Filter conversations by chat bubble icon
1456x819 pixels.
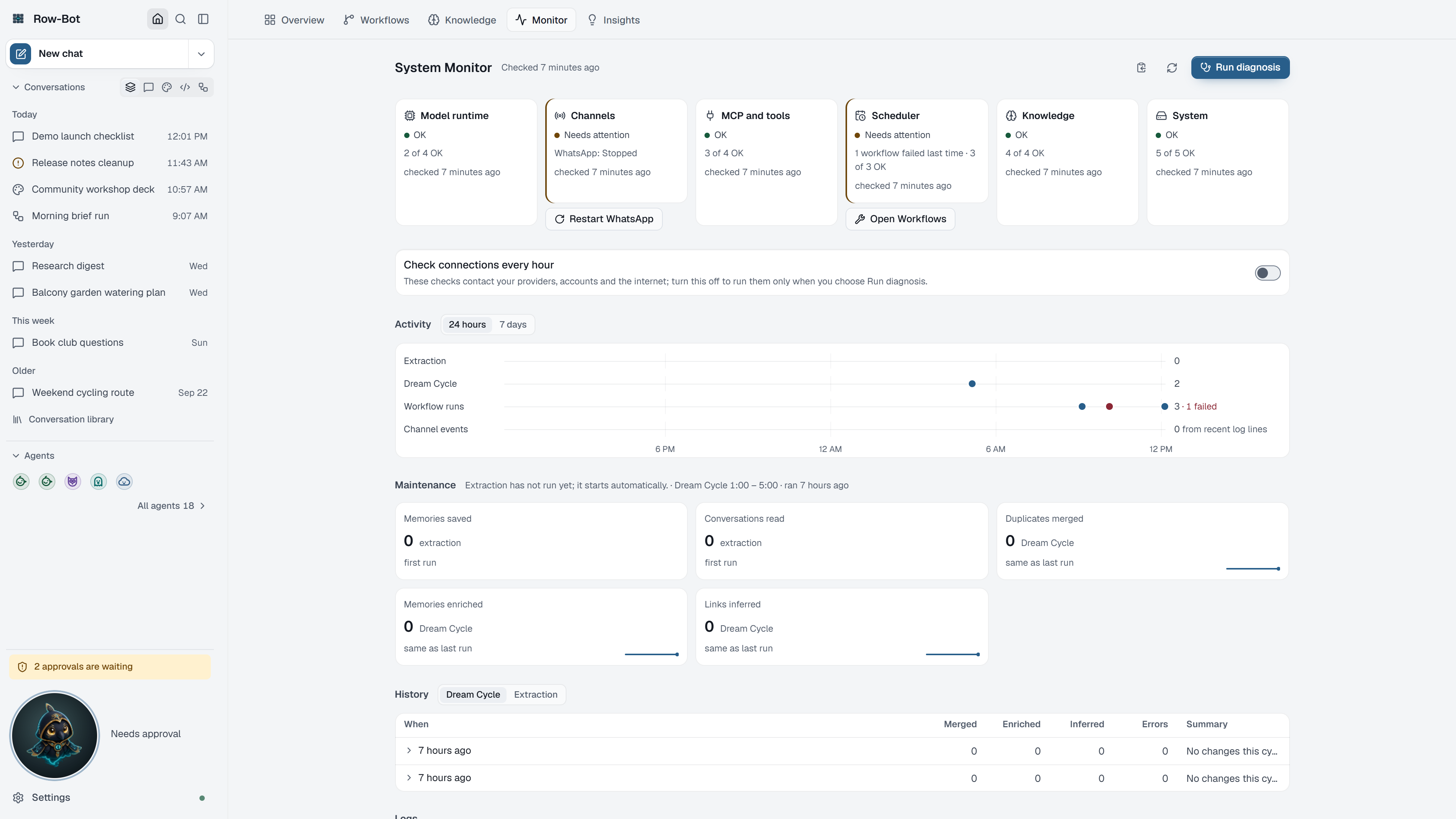[x=149, y=87]
